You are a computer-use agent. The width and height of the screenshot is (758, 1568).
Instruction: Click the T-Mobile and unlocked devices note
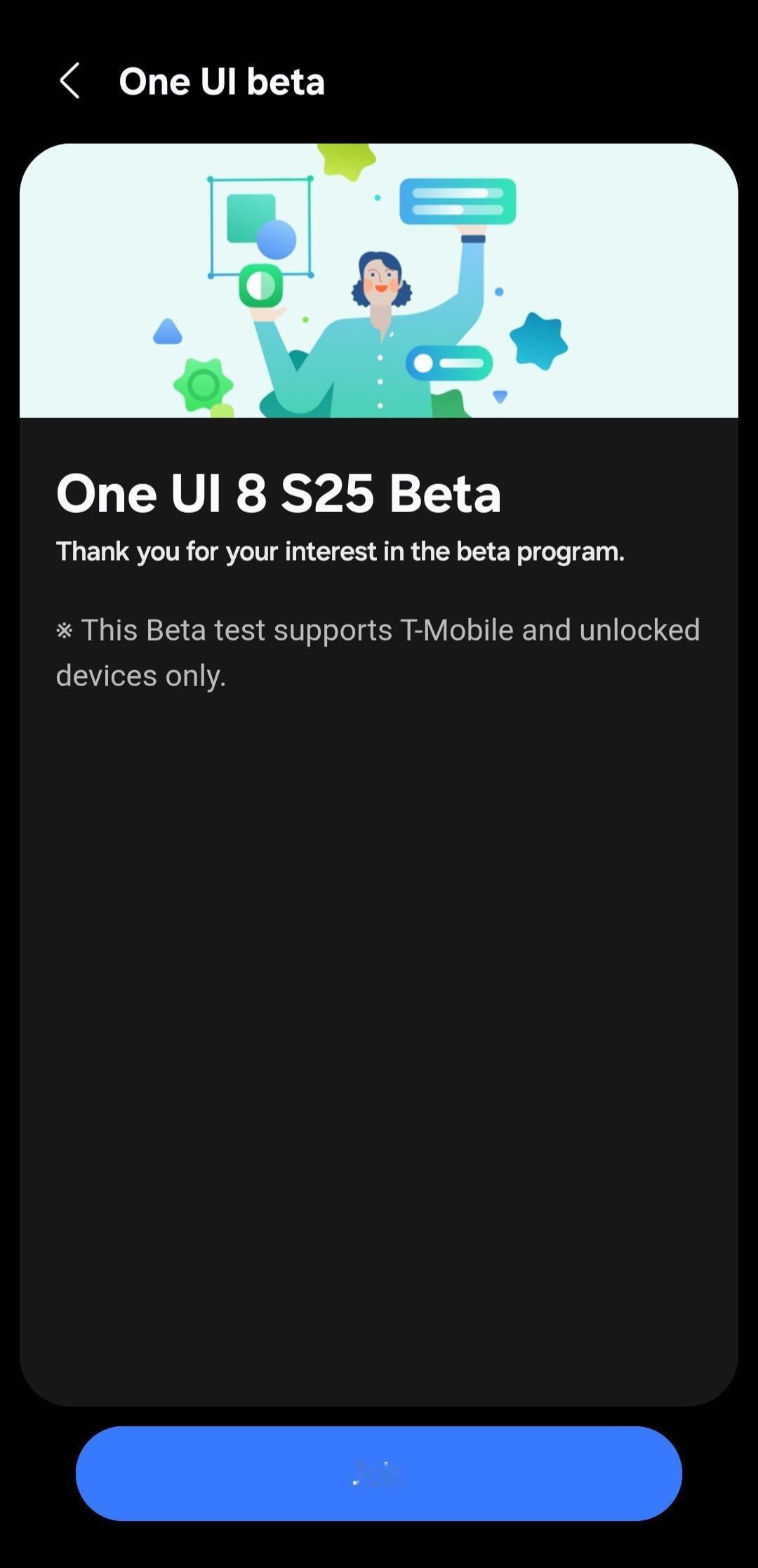point(378,652)
